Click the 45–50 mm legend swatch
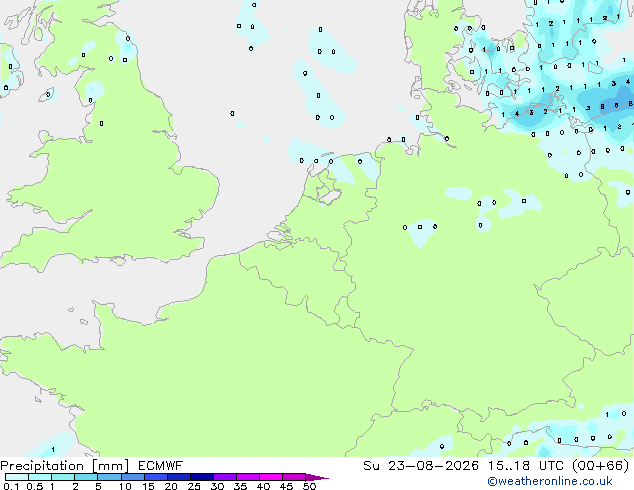The height and width of the screenshot is (490, 634). [294, 477]
